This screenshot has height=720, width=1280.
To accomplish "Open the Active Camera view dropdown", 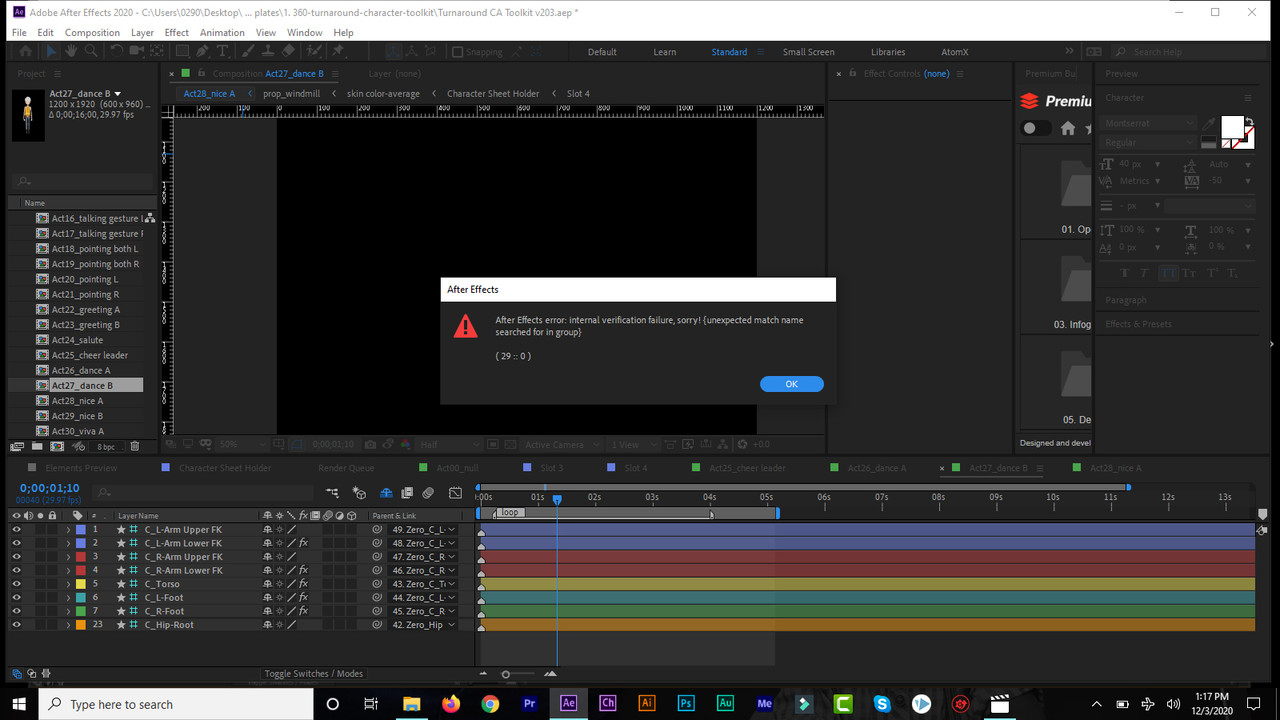I will (x=562, y=444).
